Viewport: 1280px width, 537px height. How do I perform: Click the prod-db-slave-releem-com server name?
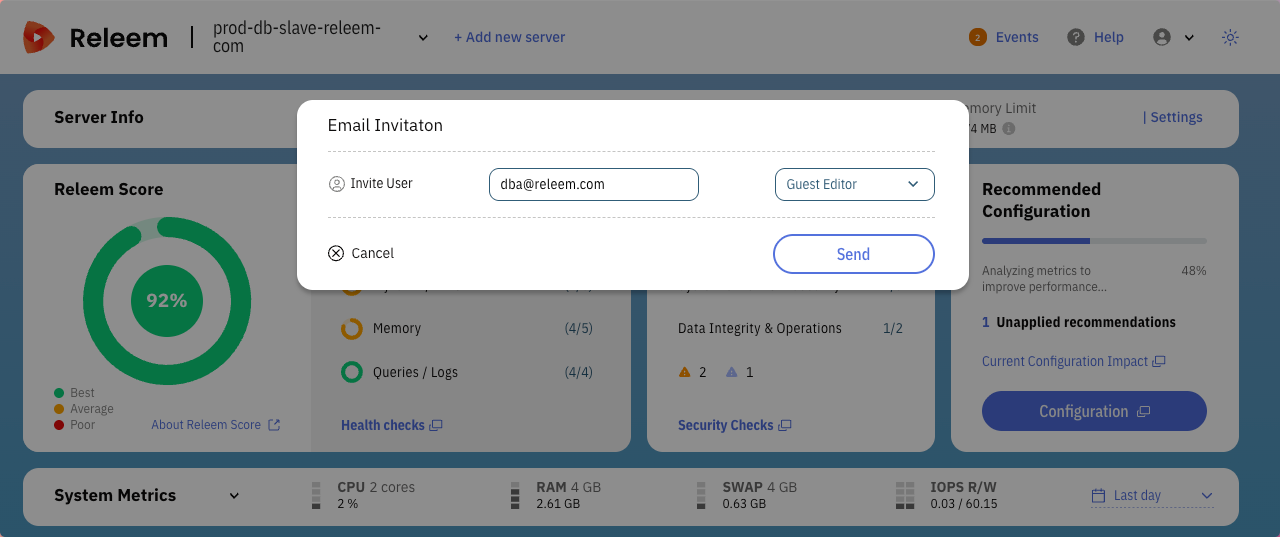(297, 37)
